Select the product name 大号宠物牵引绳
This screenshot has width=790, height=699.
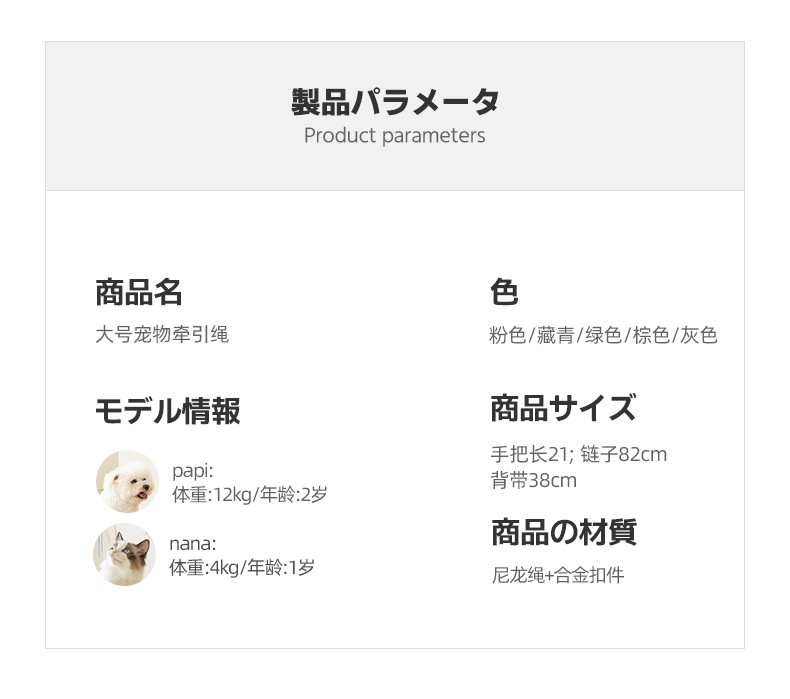point(162,335)
